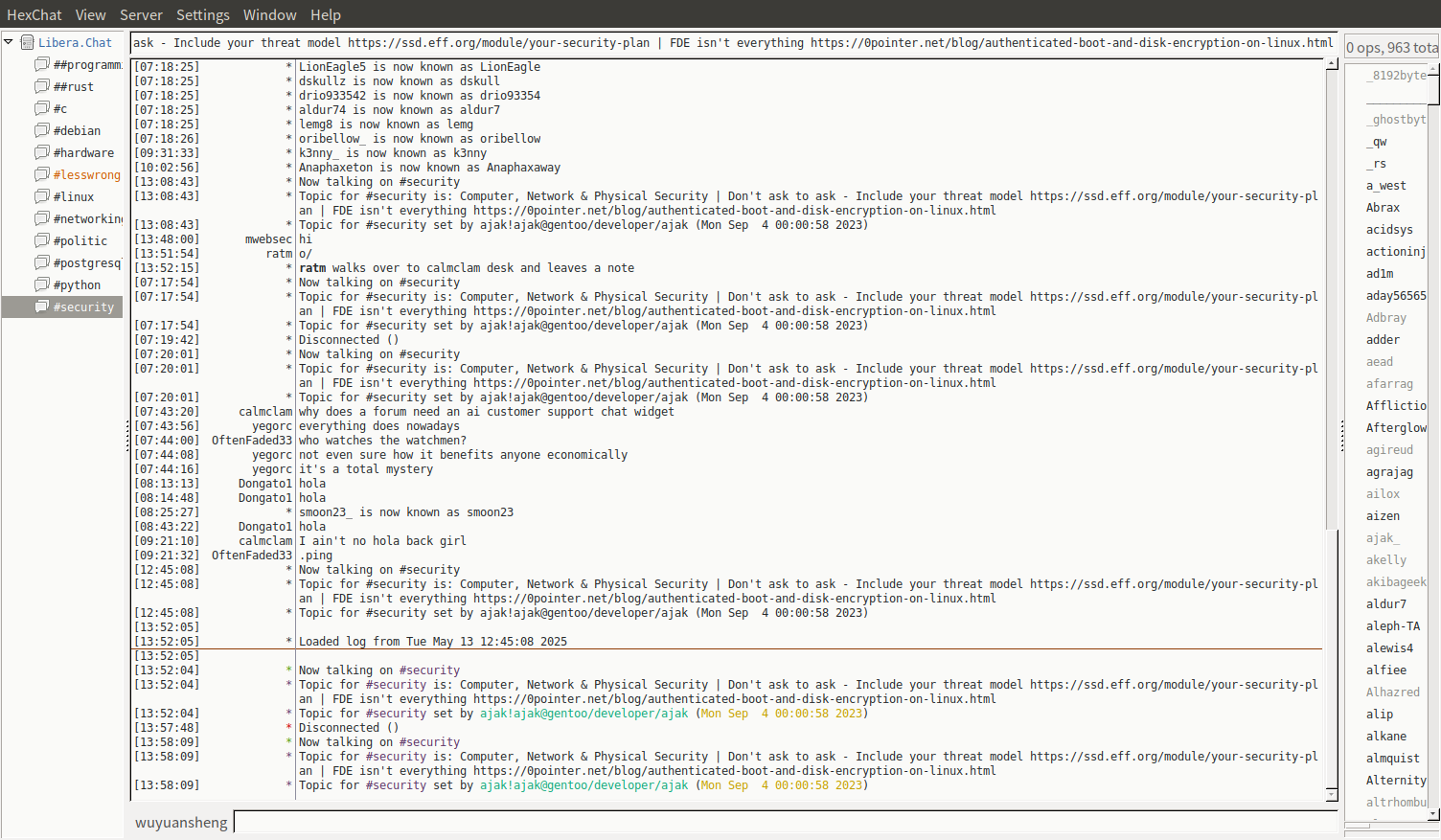The height and width of the screenshot is (840, 1441).
Task: Open the Help menu
Action: 326,15
